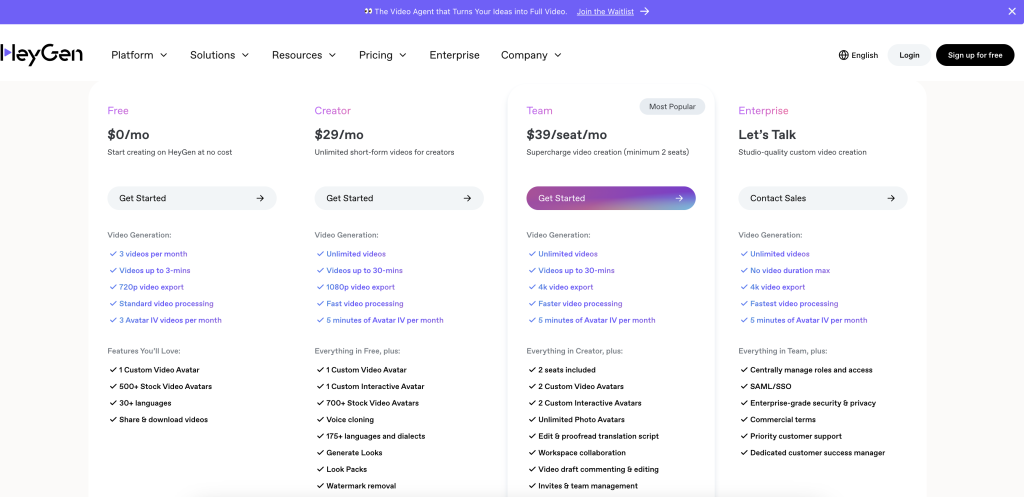The height and width of the screenshot is (497, 1024).
Task: Open the English language selector
Action: click(x=858, y=56)
